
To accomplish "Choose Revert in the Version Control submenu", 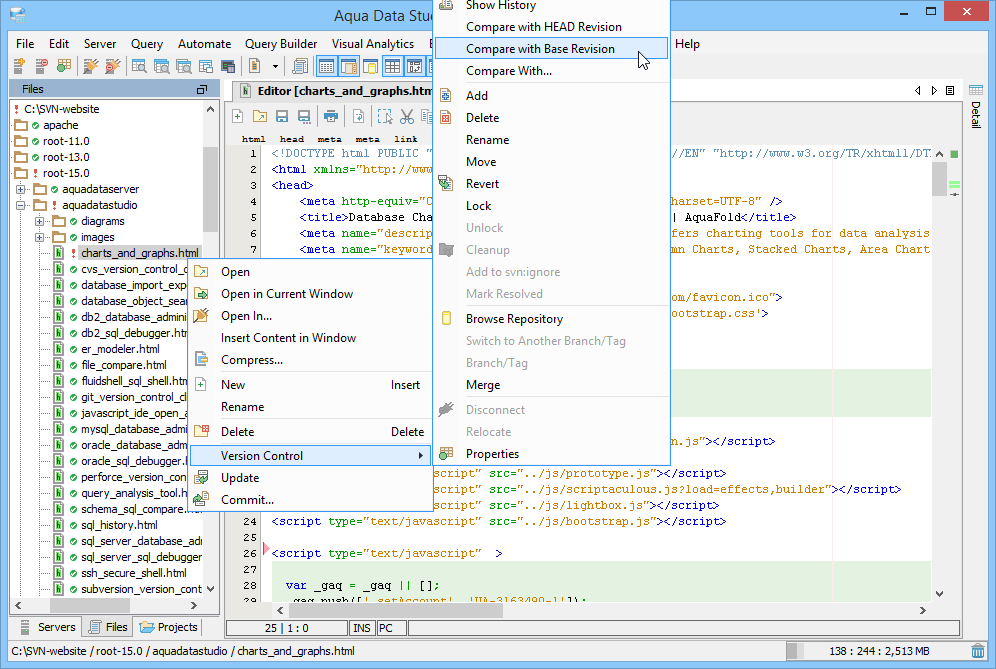I will (x=551, y=184).
